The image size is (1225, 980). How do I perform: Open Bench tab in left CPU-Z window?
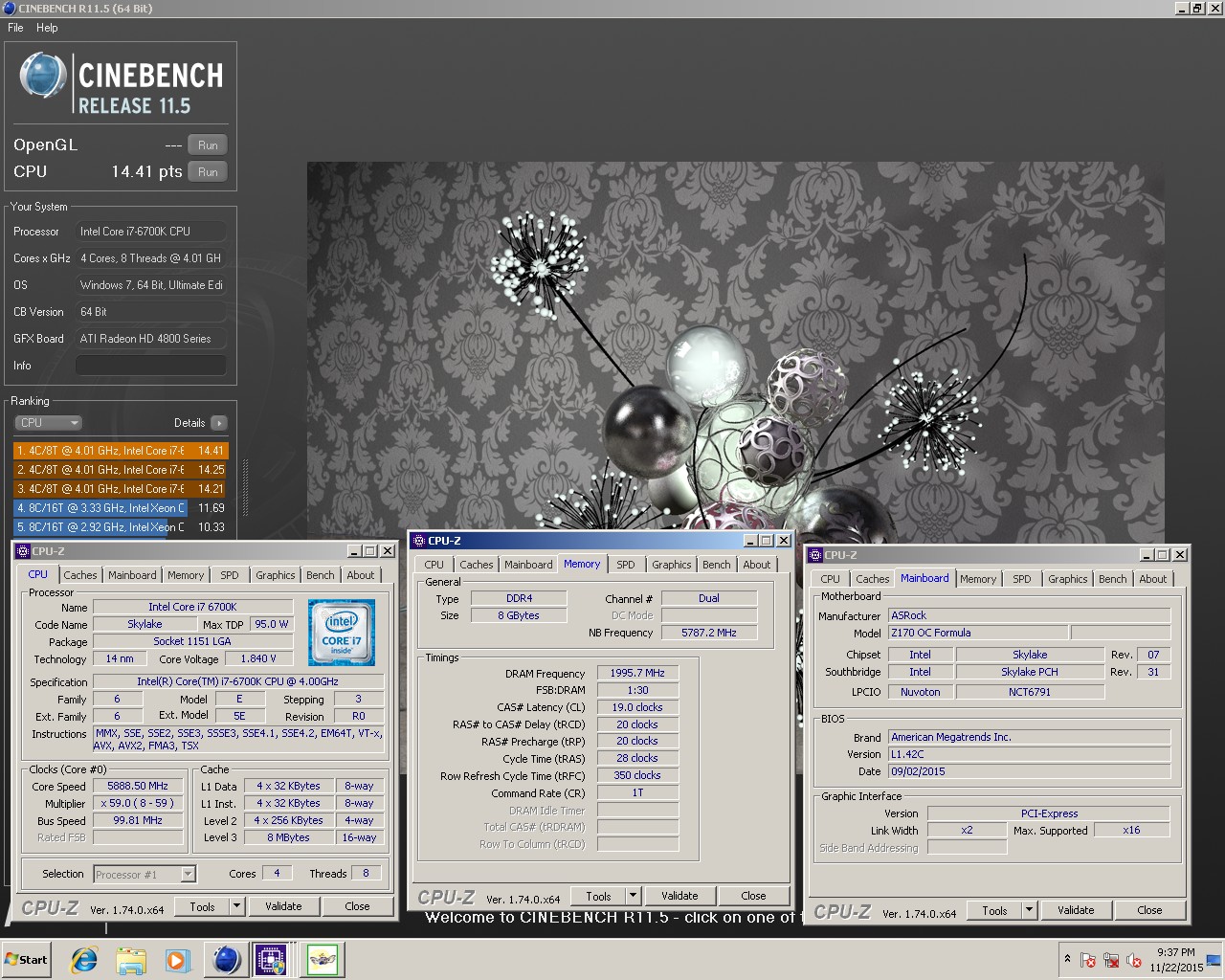(x=321, y=575)
